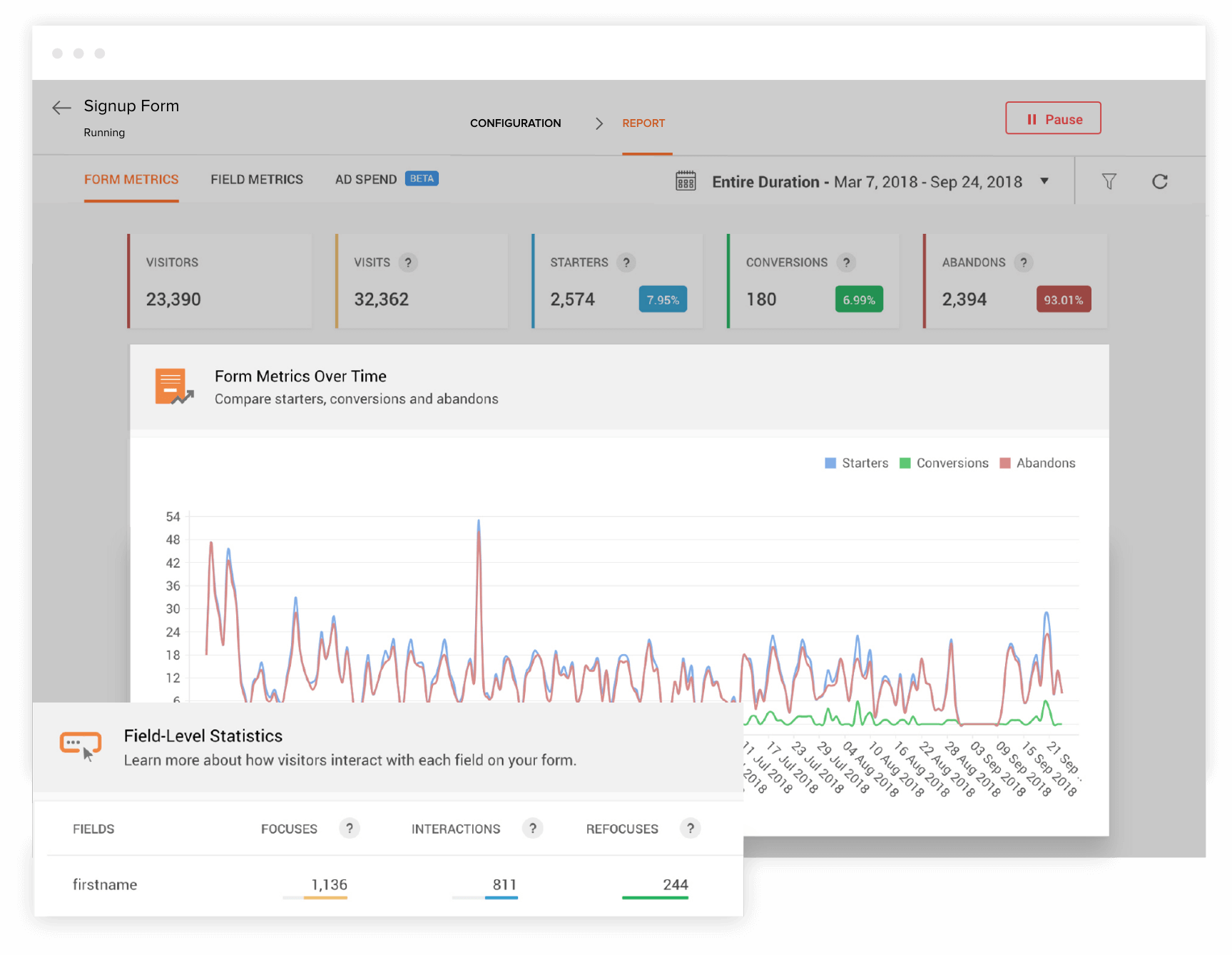Click the refresh report icon
The image size is (1232, 955).
[x=1159, y=182]
